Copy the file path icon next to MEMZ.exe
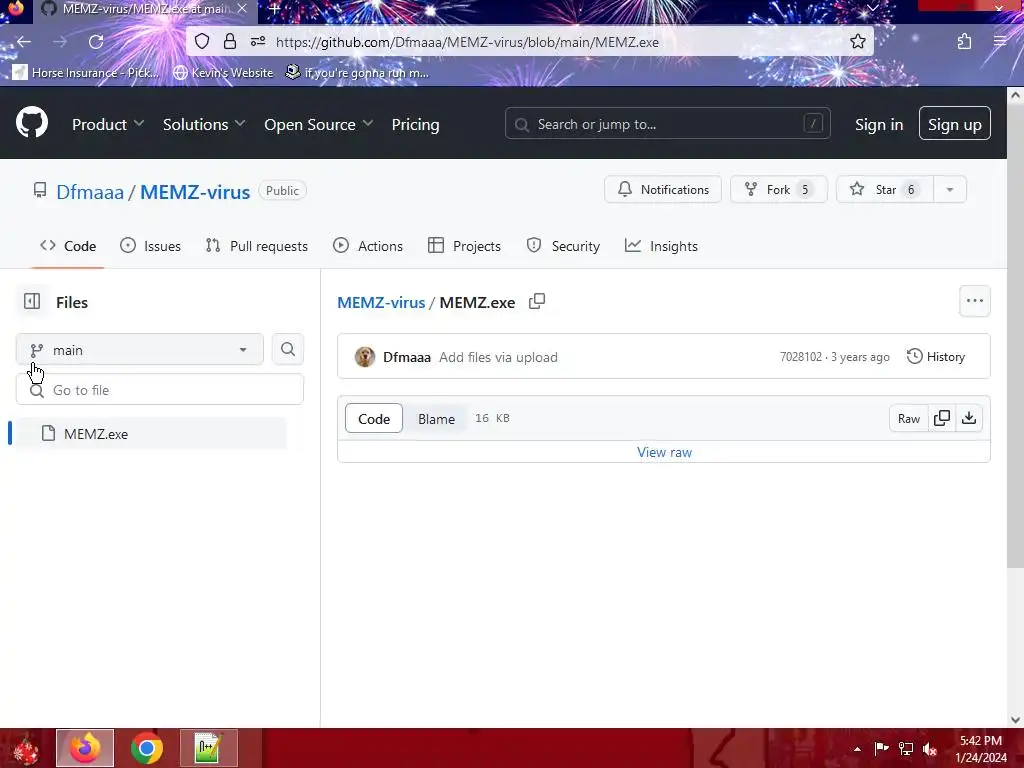 tap(537, 301)
